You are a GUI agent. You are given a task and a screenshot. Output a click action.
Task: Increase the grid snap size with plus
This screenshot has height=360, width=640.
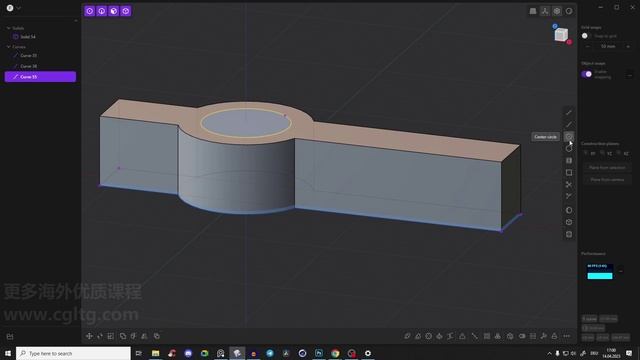tap(628, 47)
